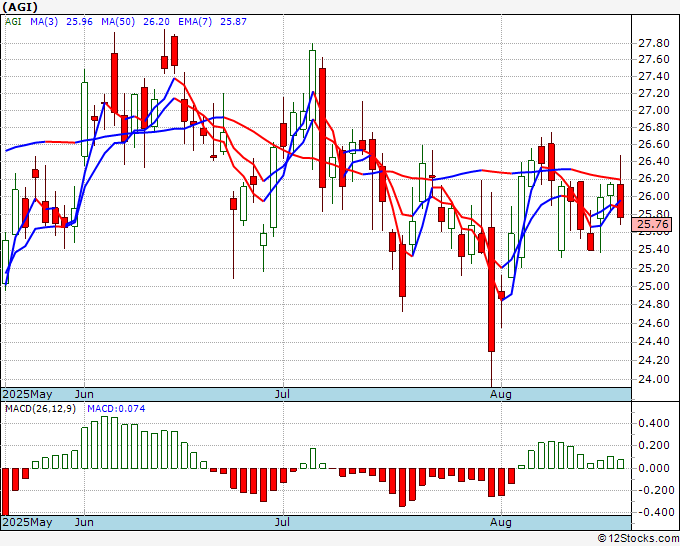680x546 pixels.
Task: Click the 25.00 price axis label
Action: (x=654, y=286)
